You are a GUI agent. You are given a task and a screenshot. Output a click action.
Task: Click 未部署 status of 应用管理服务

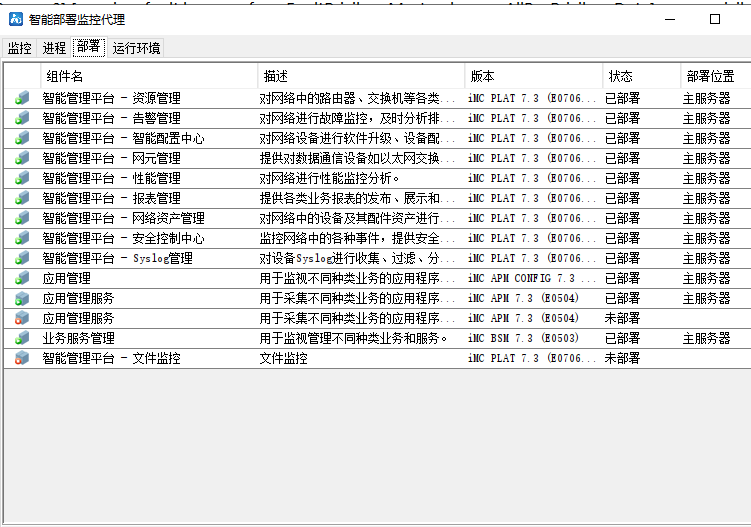pyautogui.click(x=622, y=318)
